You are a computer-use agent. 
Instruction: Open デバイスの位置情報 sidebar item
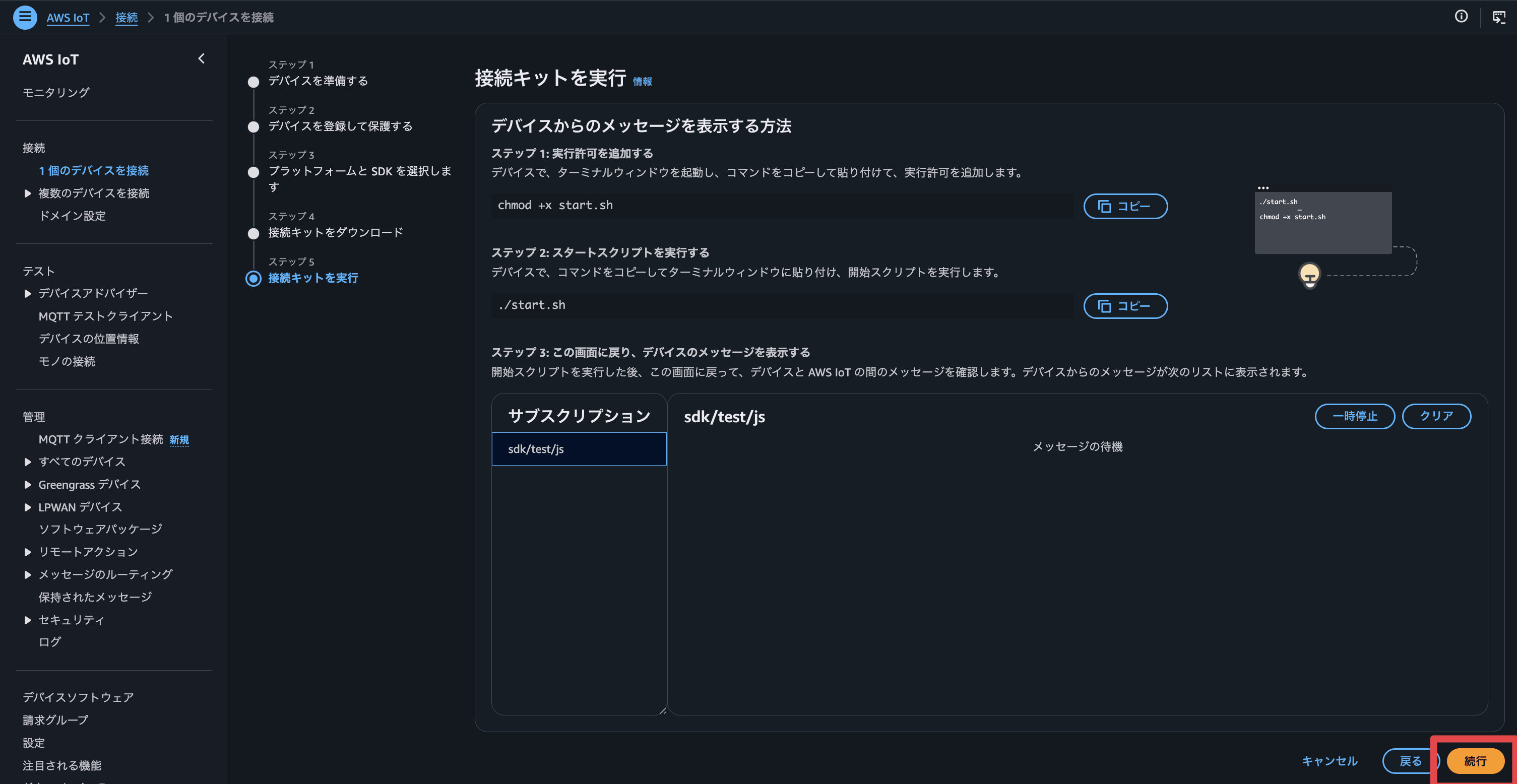(89, 339)
